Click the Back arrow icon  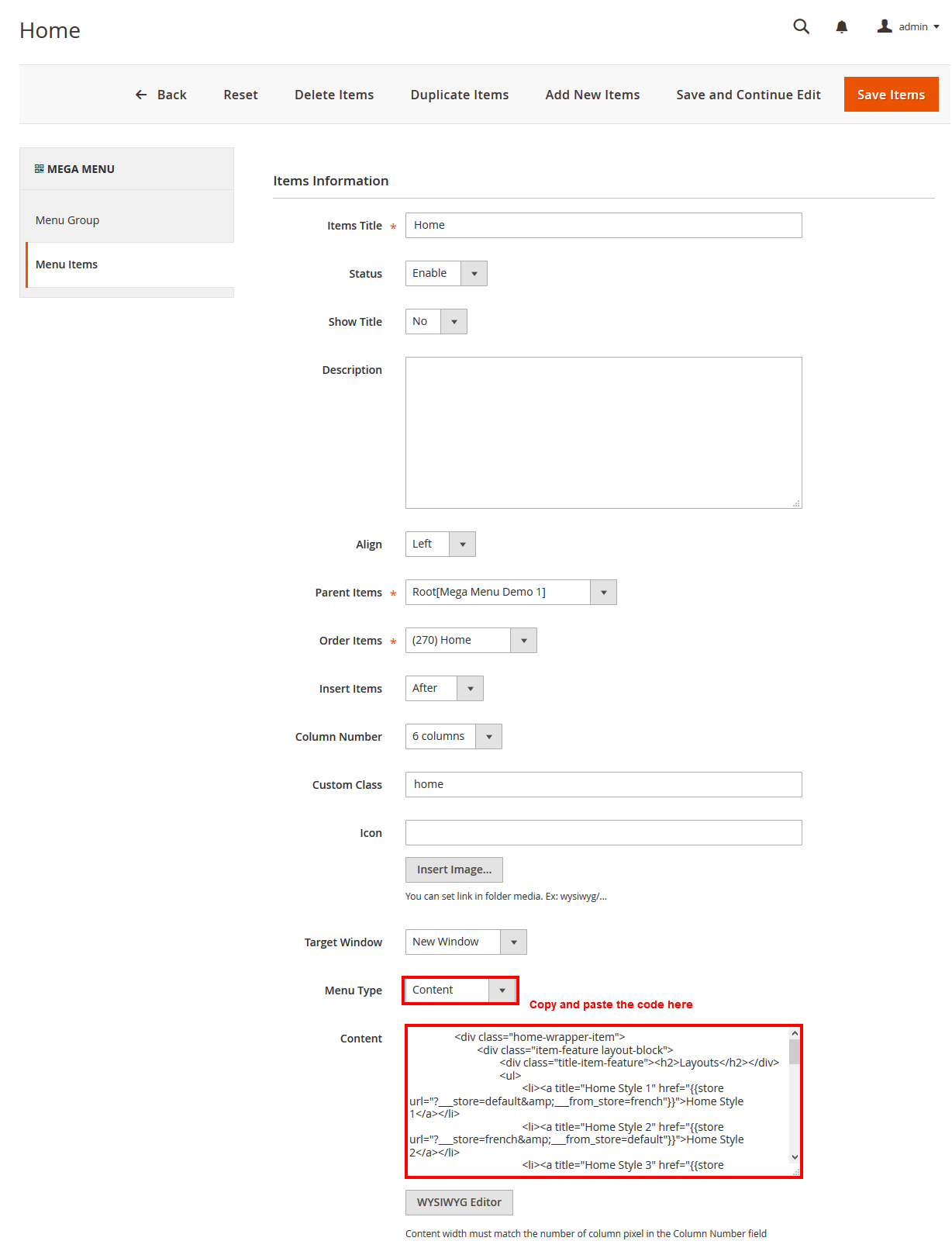[x=141, y=95]
